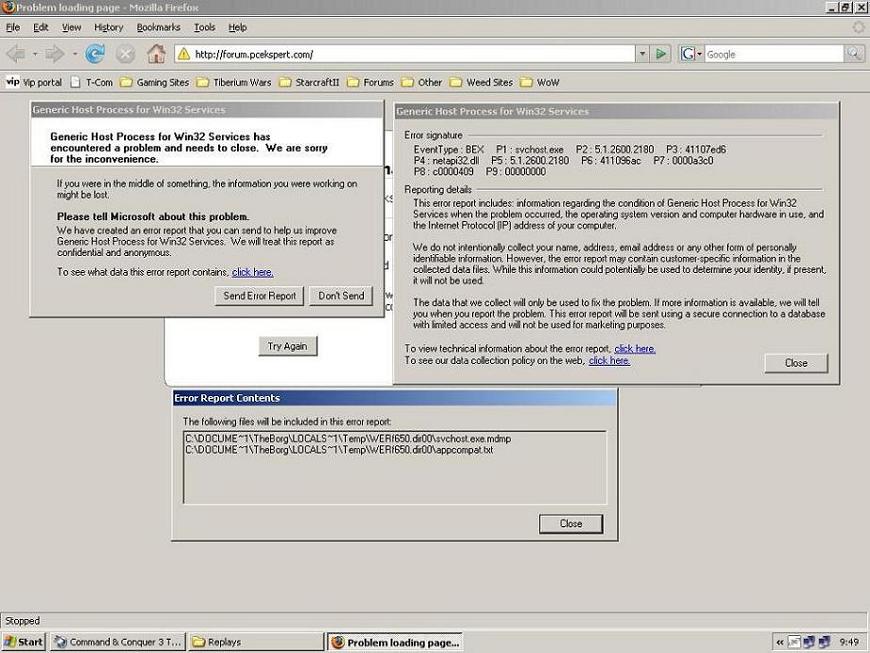Screen dimensions: 870x653
Task: Open the Weed Sites bookmark folder
Action: (482, 82)
